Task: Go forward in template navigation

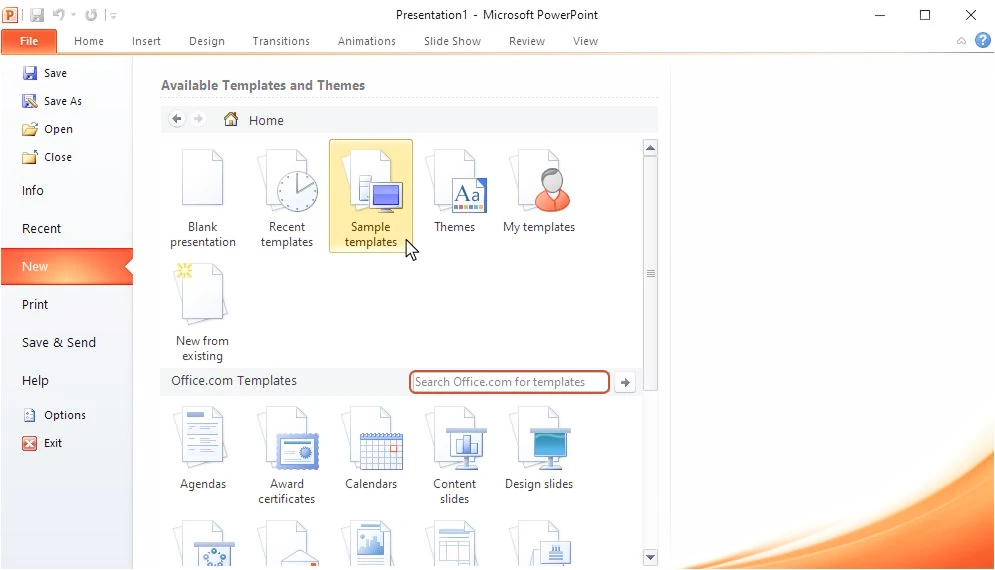Action: click(x=199, y=119)
